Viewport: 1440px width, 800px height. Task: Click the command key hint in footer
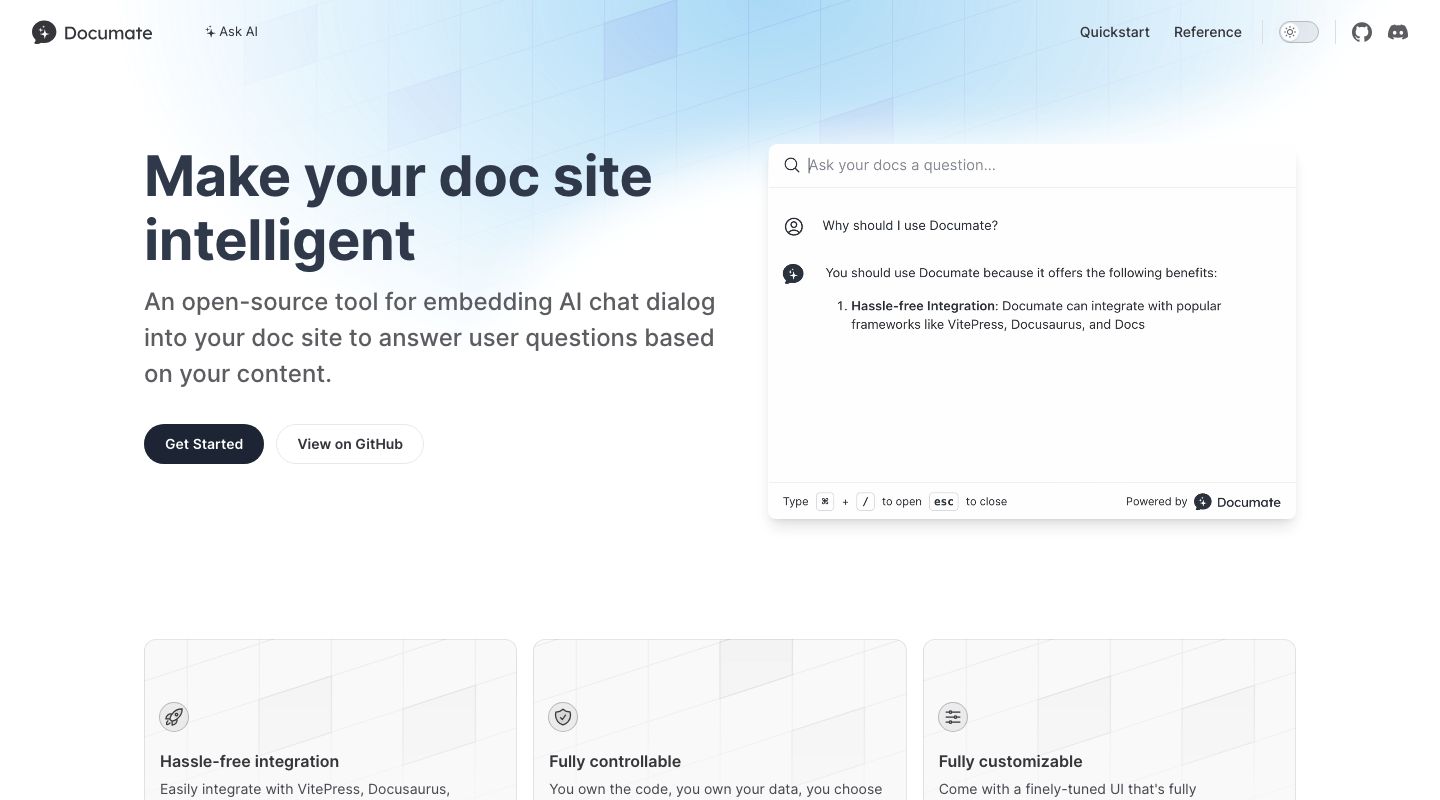pyautogui.click(x=825, y=502)
